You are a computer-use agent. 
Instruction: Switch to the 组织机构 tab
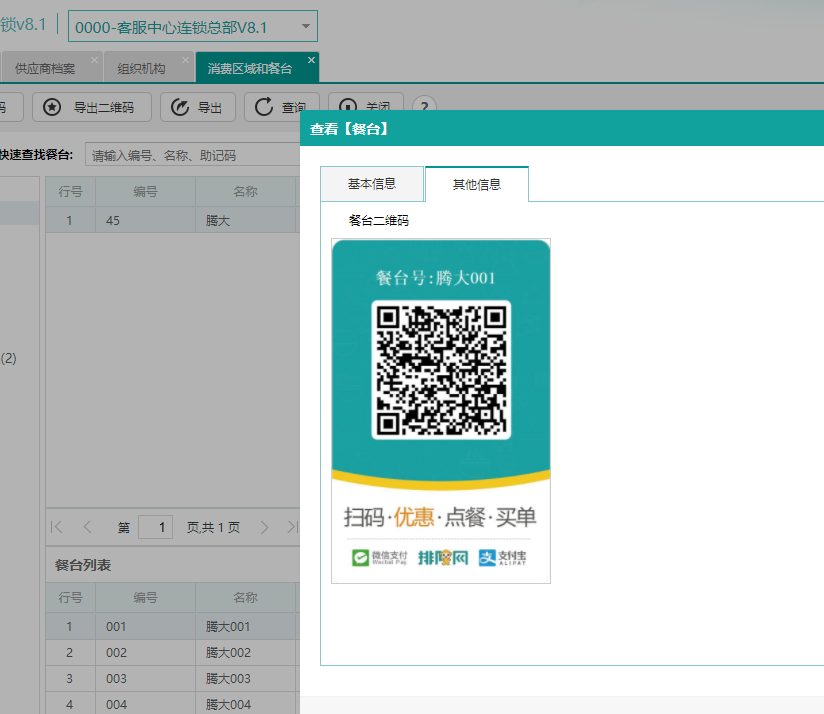pos(141,69)
